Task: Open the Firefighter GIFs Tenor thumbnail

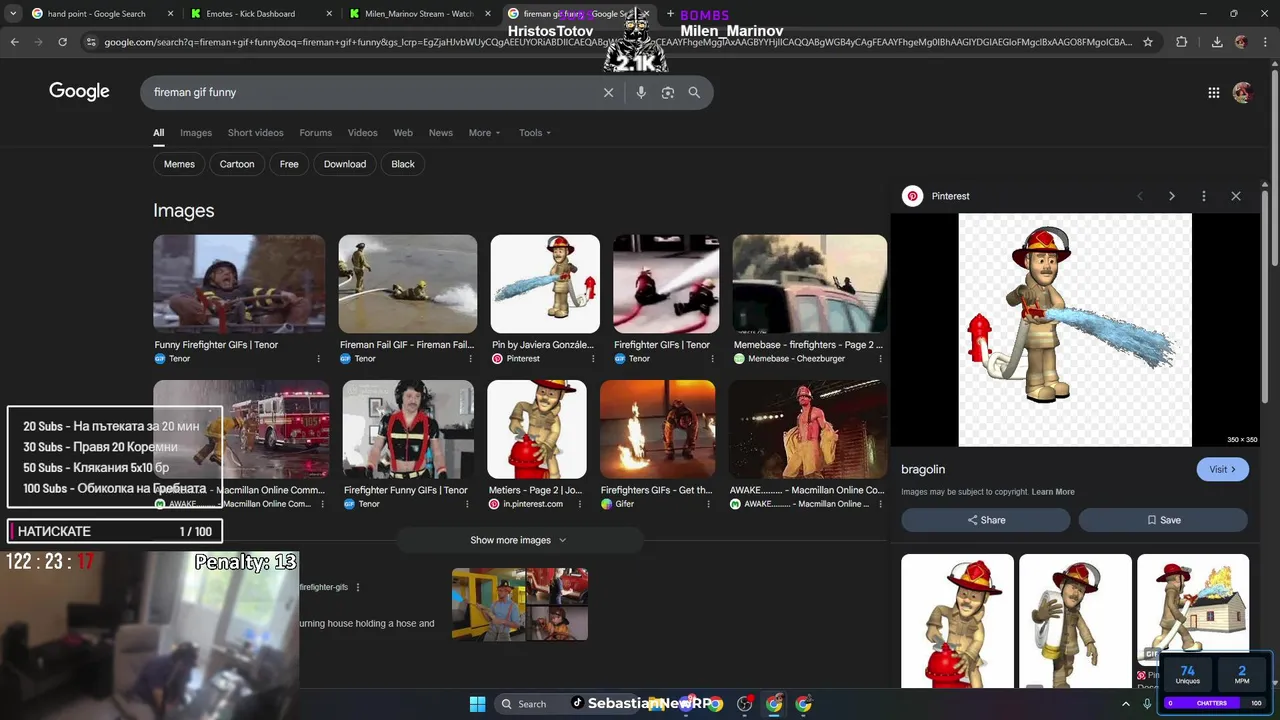Action: 666,284
